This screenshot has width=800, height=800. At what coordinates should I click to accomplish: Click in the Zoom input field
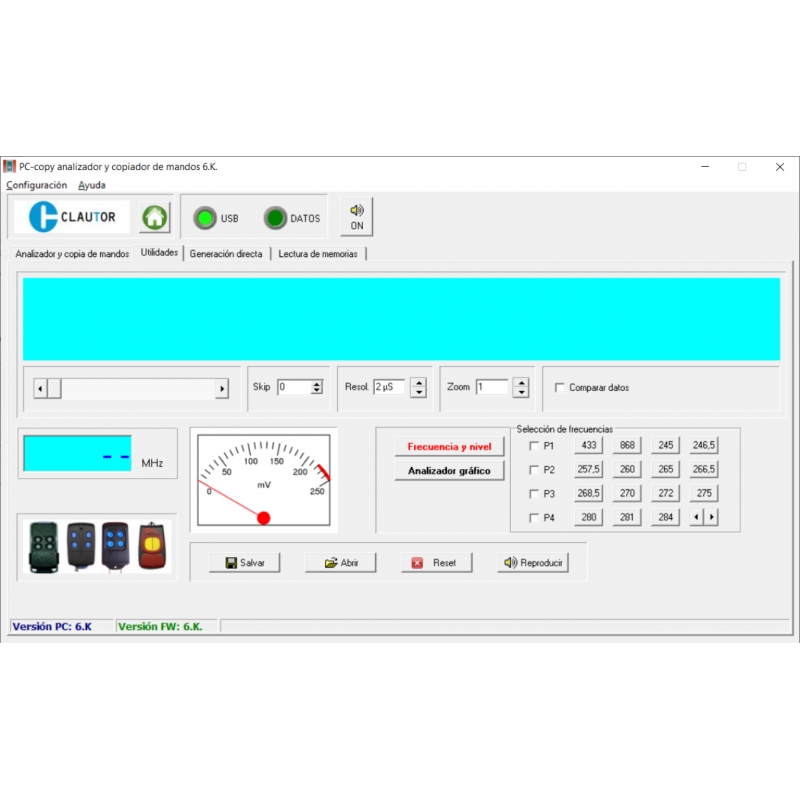pyautogui.click(x=492, y=387)
